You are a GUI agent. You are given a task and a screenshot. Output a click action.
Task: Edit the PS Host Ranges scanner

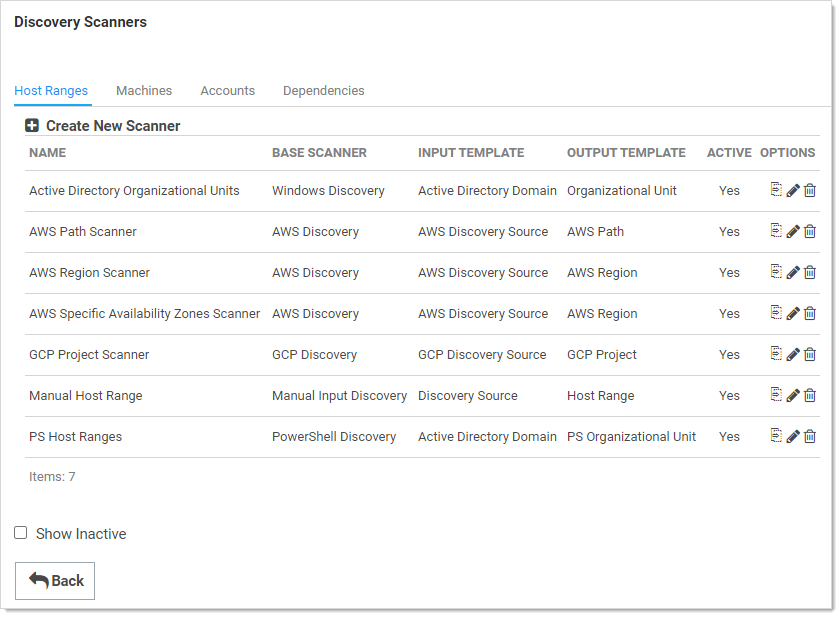[x=793, y=437]
